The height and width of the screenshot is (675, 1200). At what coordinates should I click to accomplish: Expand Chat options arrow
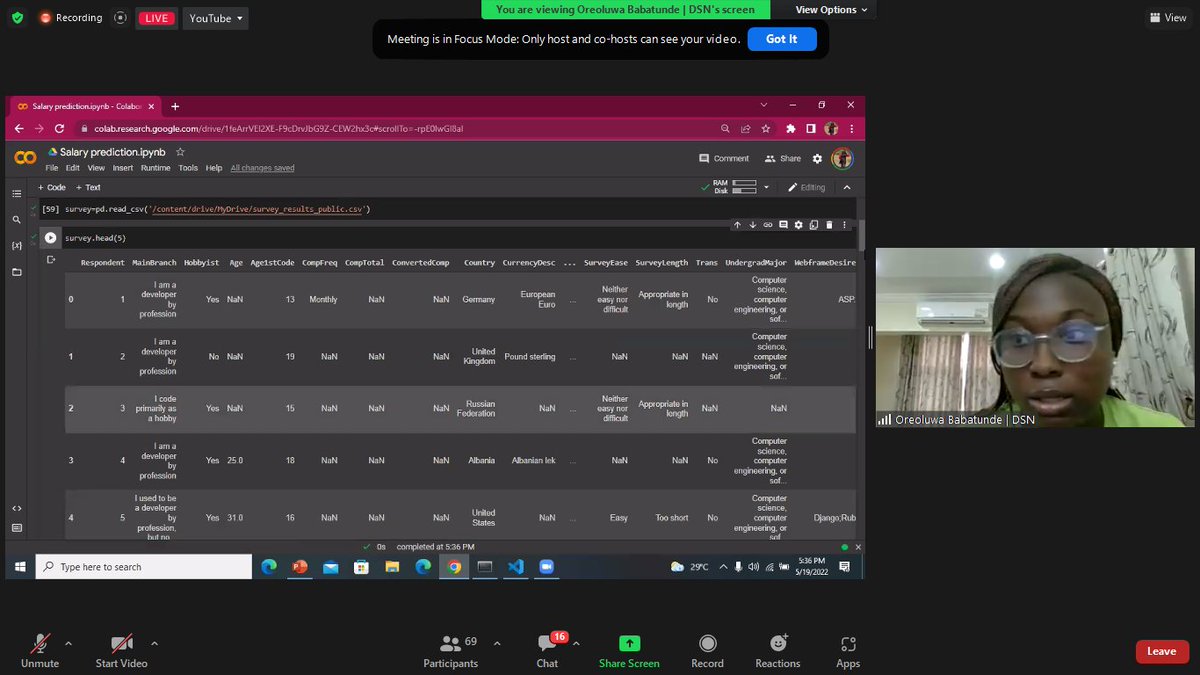(x=575, y=643)
